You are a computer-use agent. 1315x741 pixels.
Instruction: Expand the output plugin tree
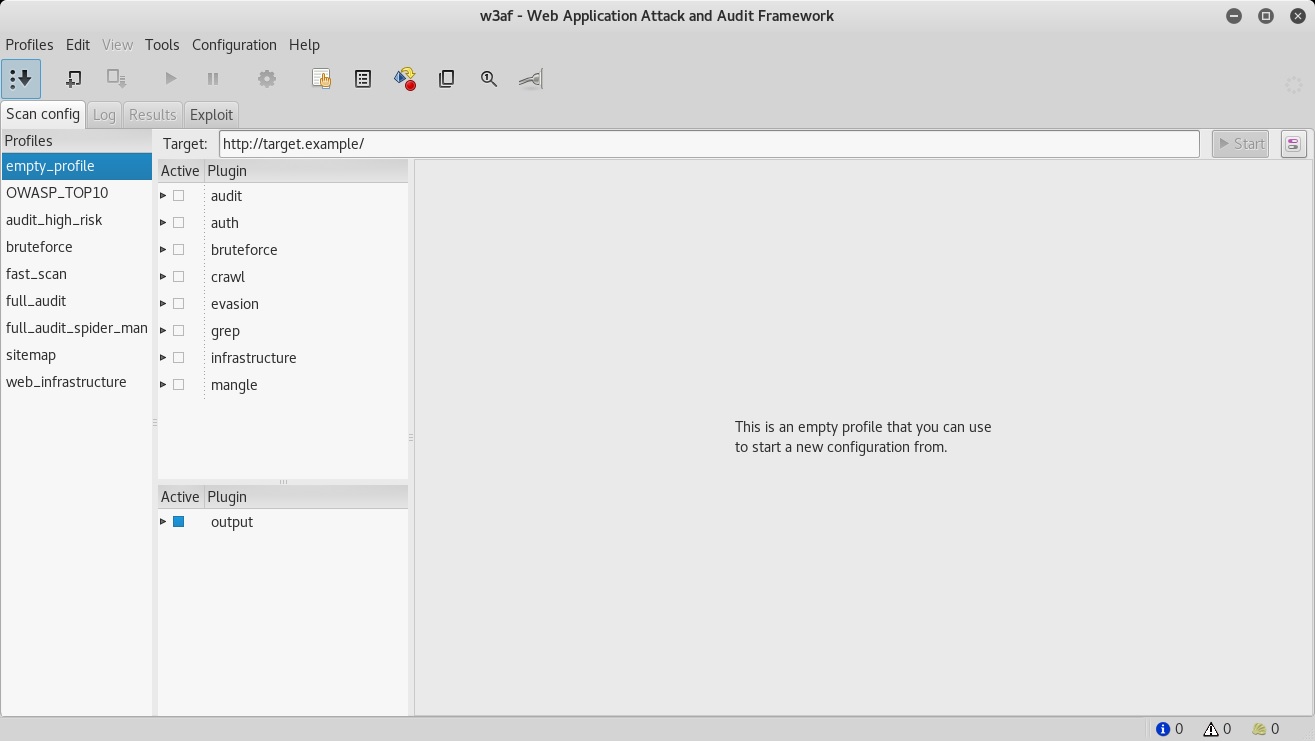coord(163,522)
